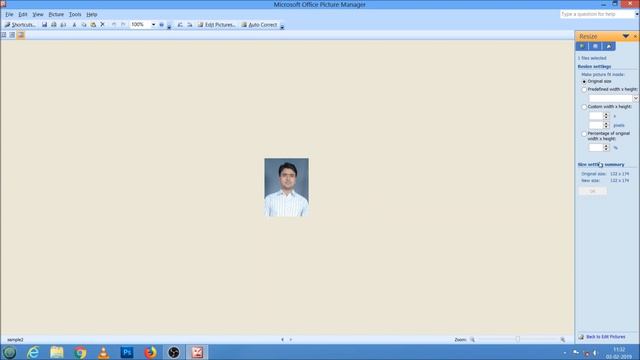
Task: Expand toolbar options after zoom box
Action: point(169,26)
